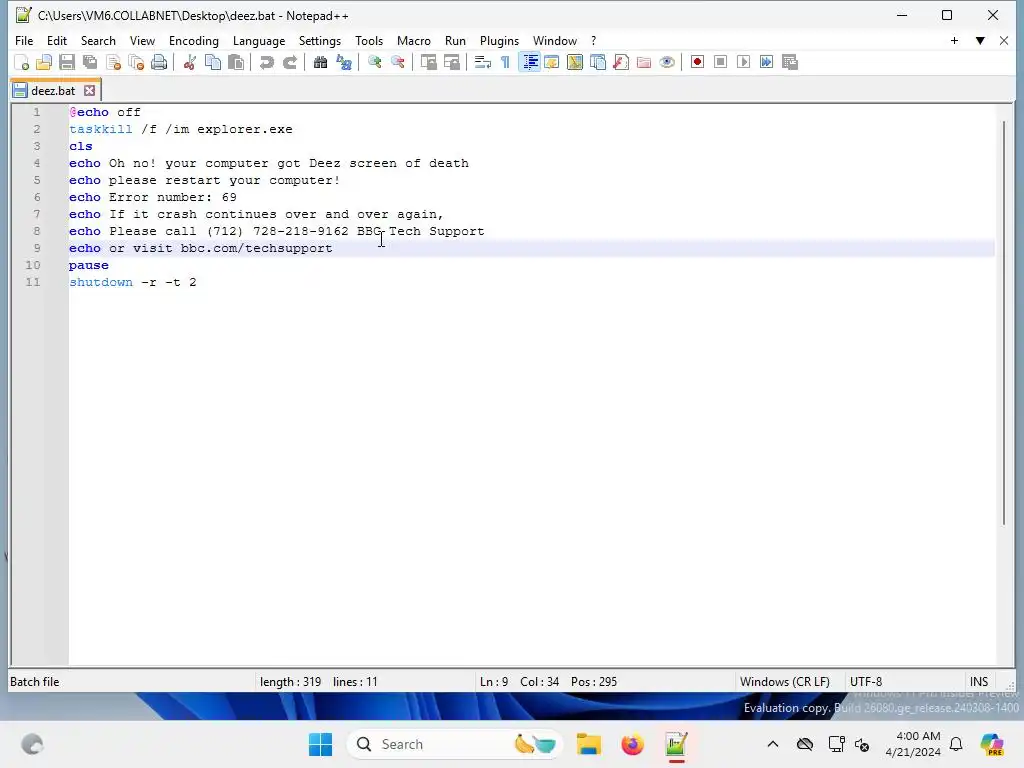
Task: Open the Edit menu
Action: [57, 40]
